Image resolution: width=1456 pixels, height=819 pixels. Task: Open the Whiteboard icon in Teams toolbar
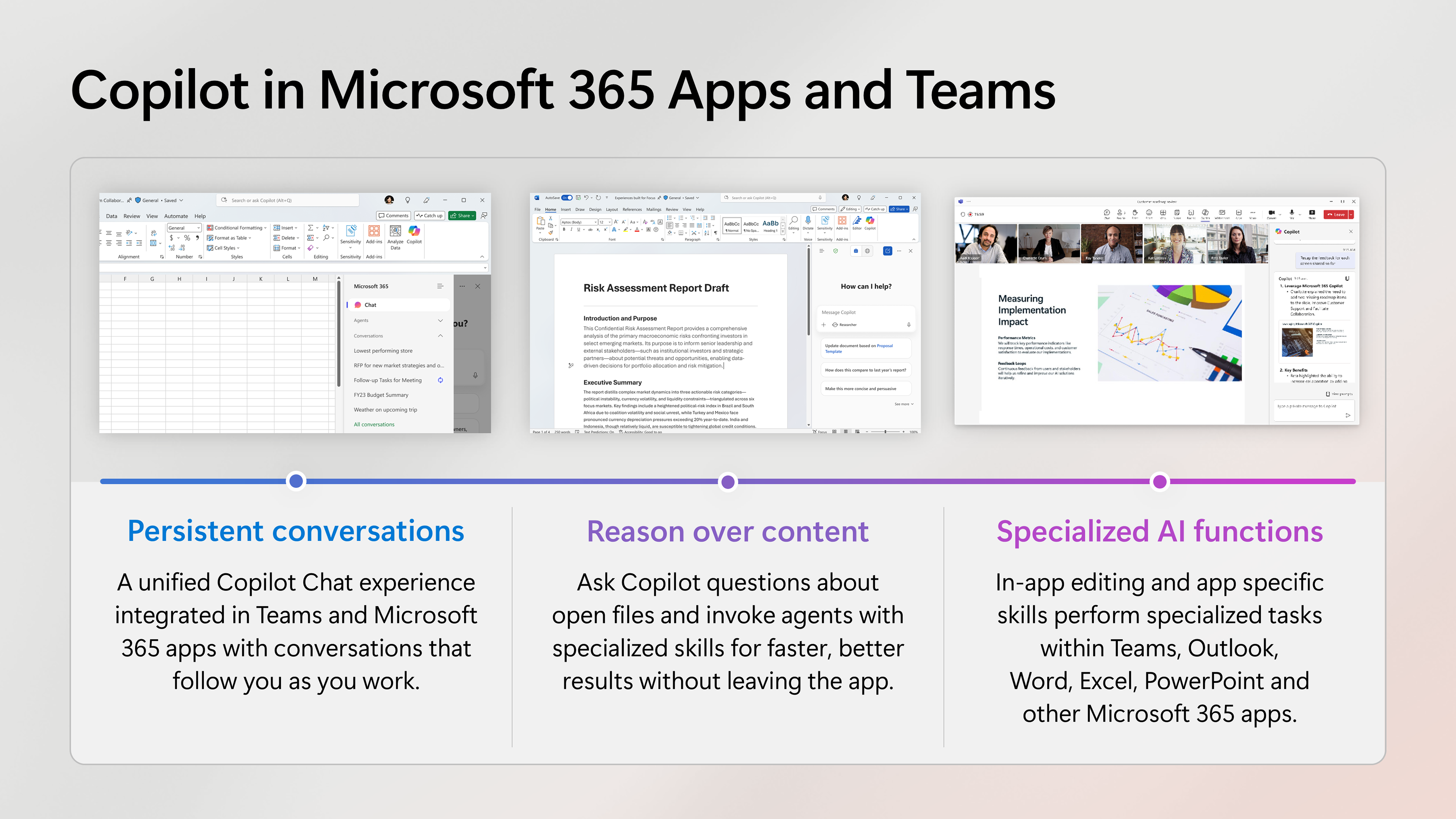1222,213
